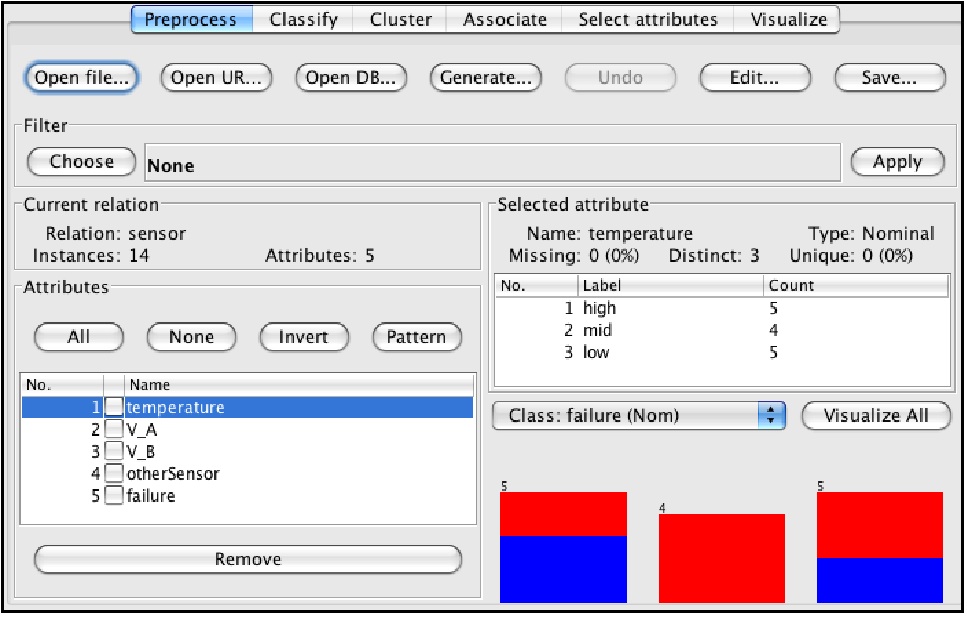Remove the selected attributes
The width and height of the screenshot is (967, 617).
248,559
